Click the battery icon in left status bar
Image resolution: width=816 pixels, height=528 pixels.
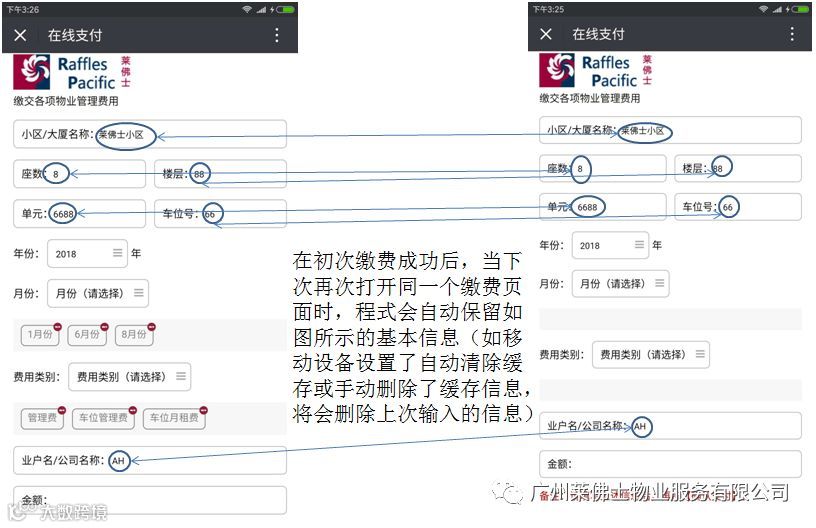point(286,9)
